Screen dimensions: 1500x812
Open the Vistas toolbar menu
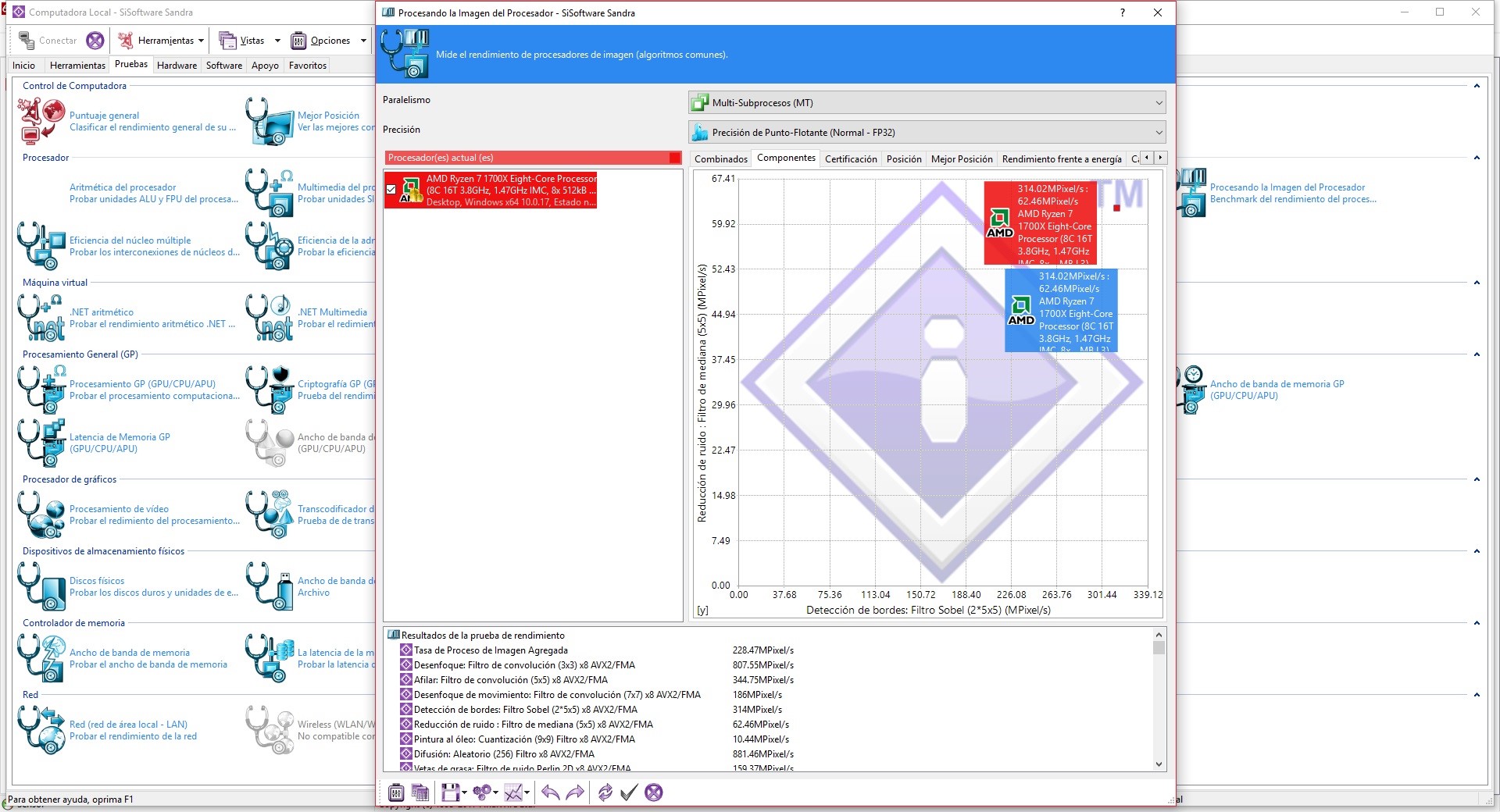[x=250, y=41]
